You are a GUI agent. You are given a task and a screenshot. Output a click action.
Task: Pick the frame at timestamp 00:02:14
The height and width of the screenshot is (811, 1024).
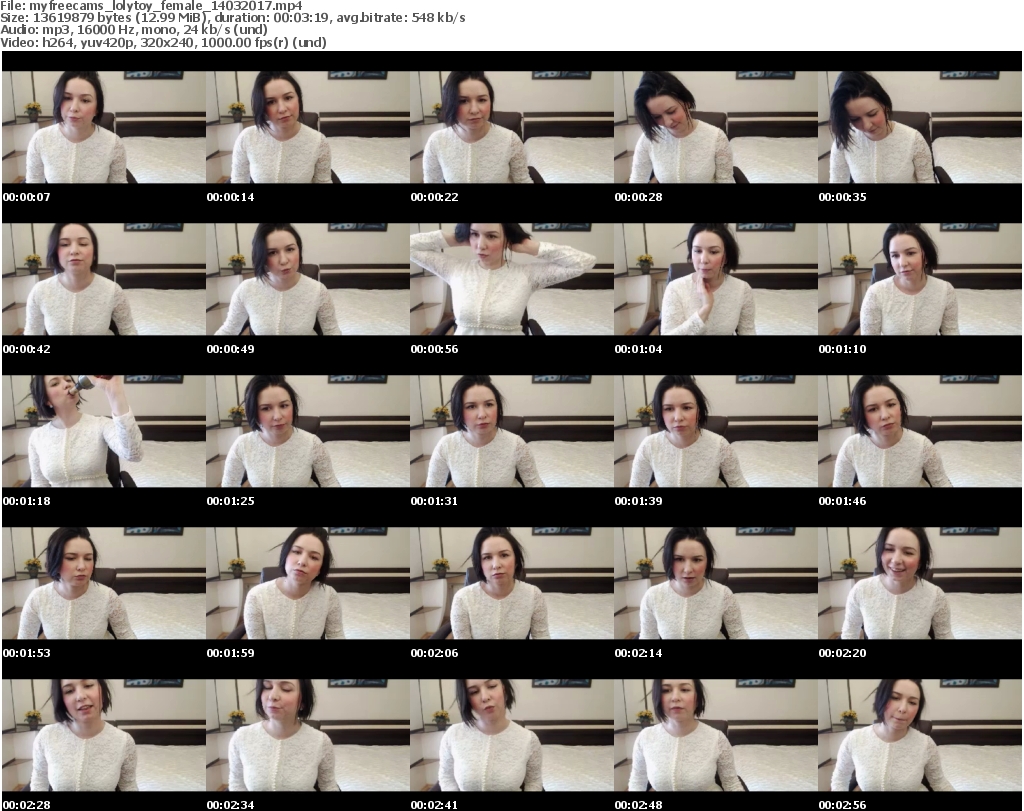(x=716, y=583)
